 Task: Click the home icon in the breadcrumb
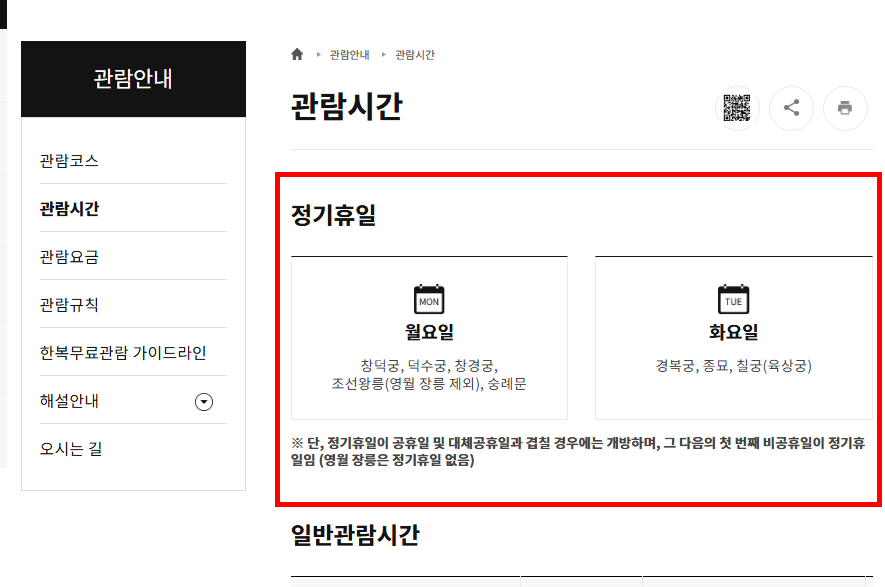296,55
